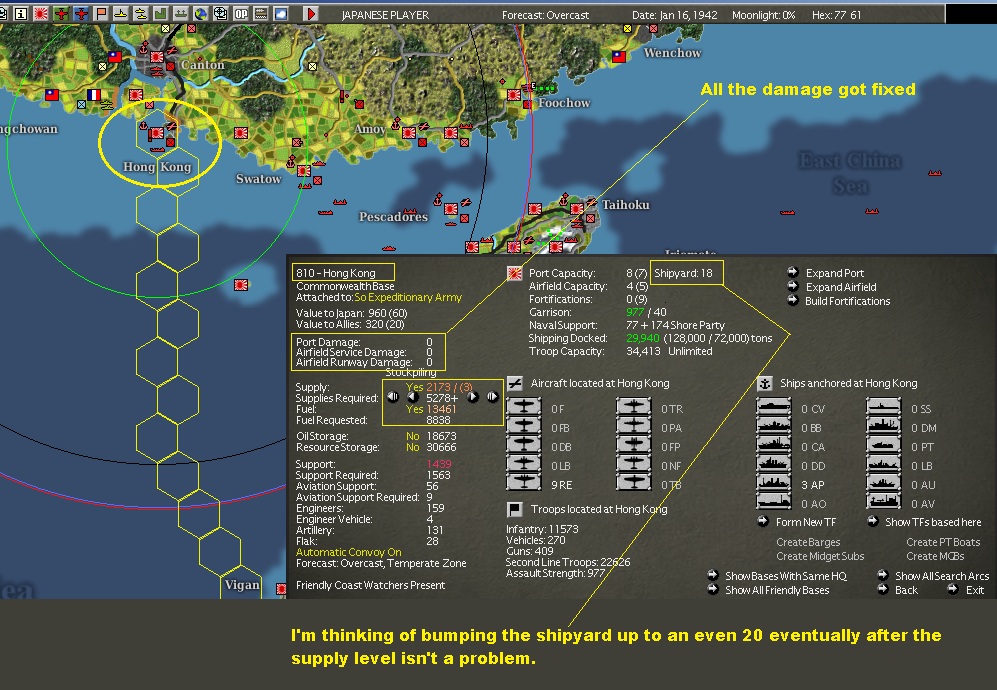Toggle Supply stockpiling Yes setting
Viewport: 997px width, 690px height.
415,387
